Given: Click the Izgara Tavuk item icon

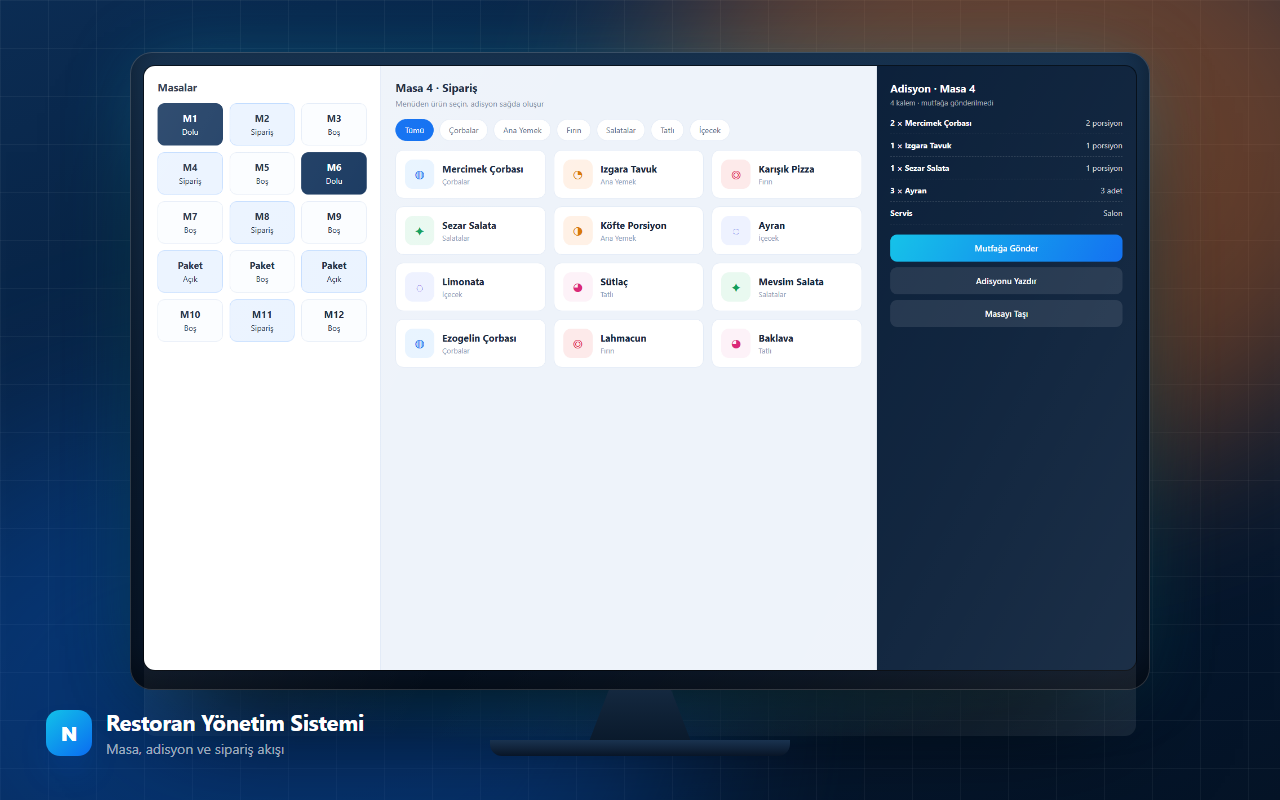Looking at the screenshot, I should pyautogui.click(x=578, y=175).
